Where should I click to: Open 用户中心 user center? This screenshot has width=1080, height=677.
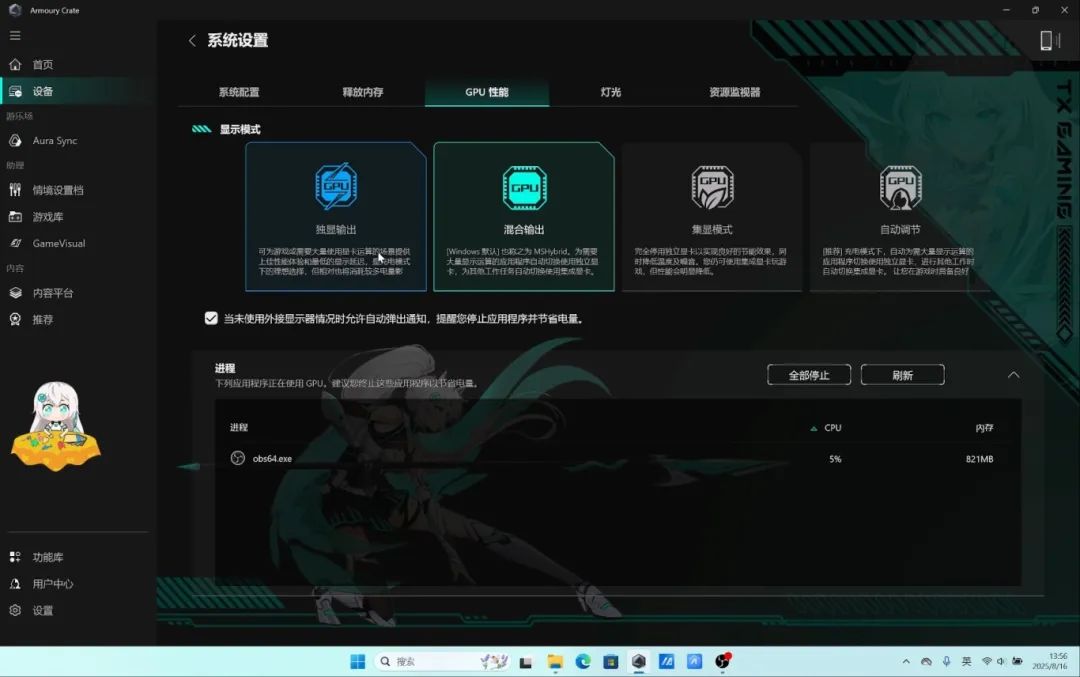click(x=52, y=584)
